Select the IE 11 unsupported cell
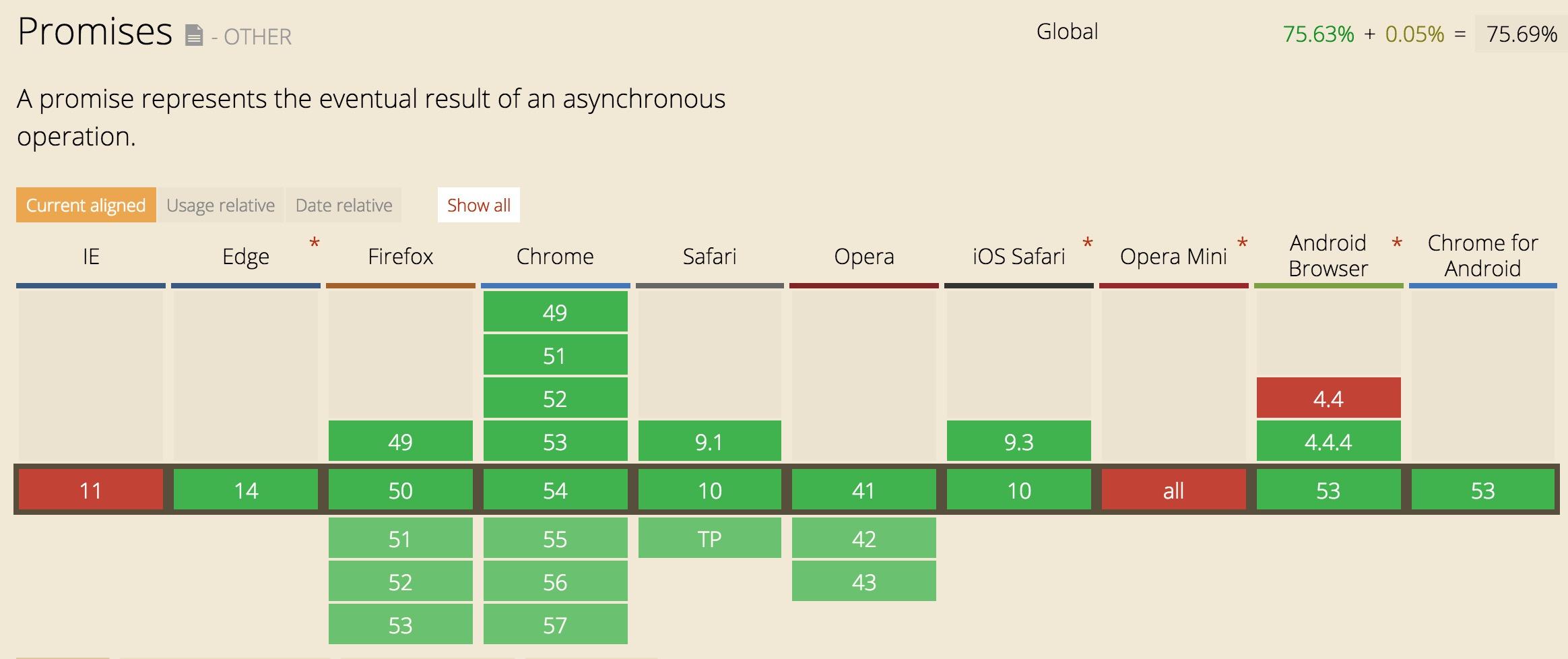This screenshot has width=1568, height=659. 91,490
